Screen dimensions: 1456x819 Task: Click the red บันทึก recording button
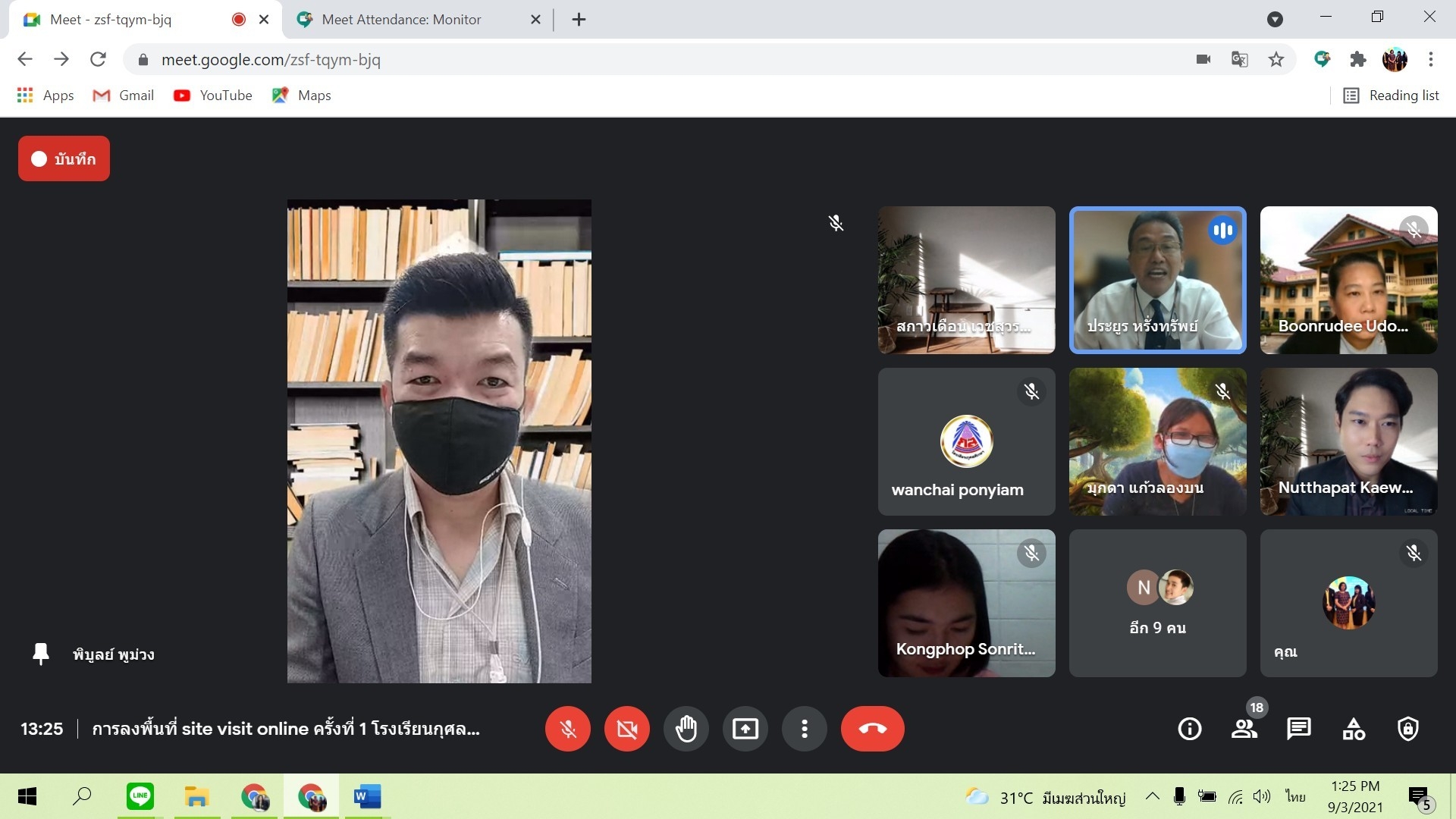click(x=64, y=158)
